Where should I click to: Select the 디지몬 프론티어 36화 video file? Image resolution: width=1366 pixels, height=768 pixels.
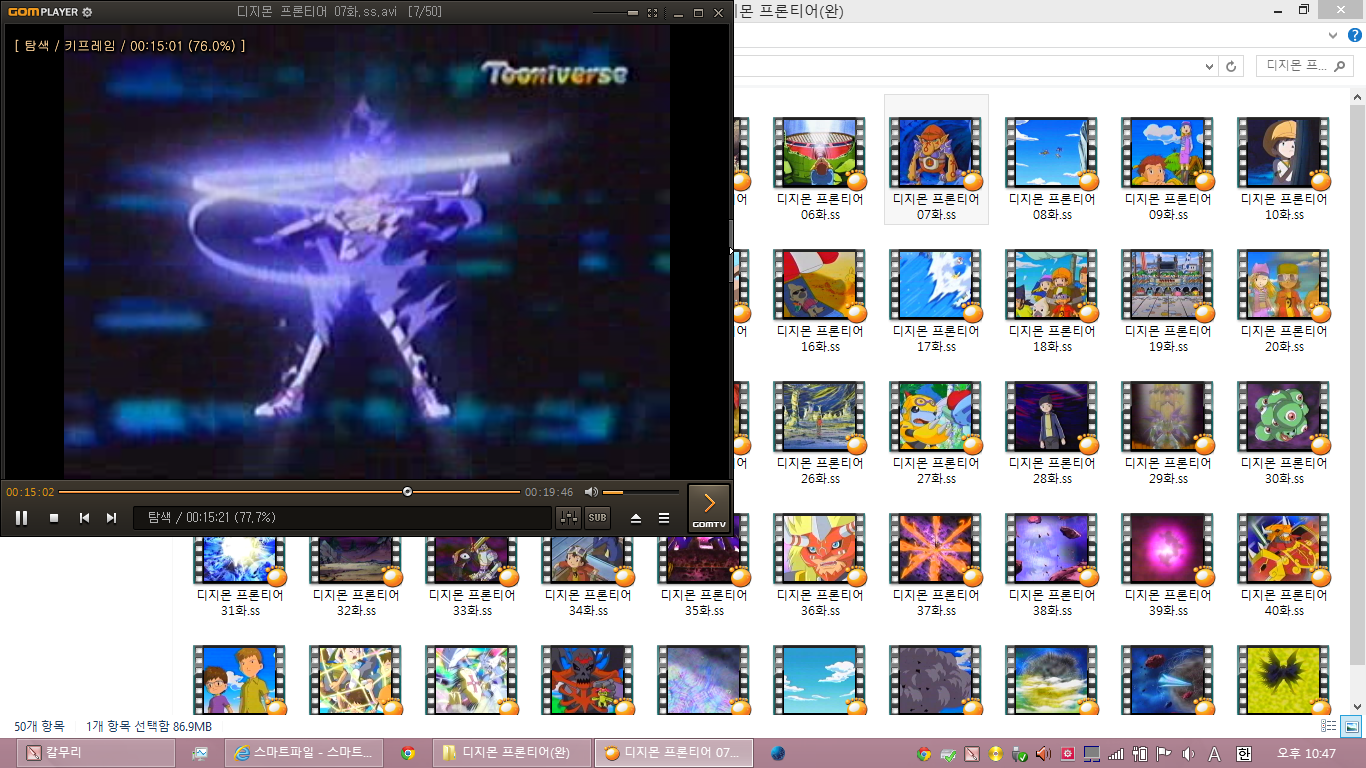point(820,566)
